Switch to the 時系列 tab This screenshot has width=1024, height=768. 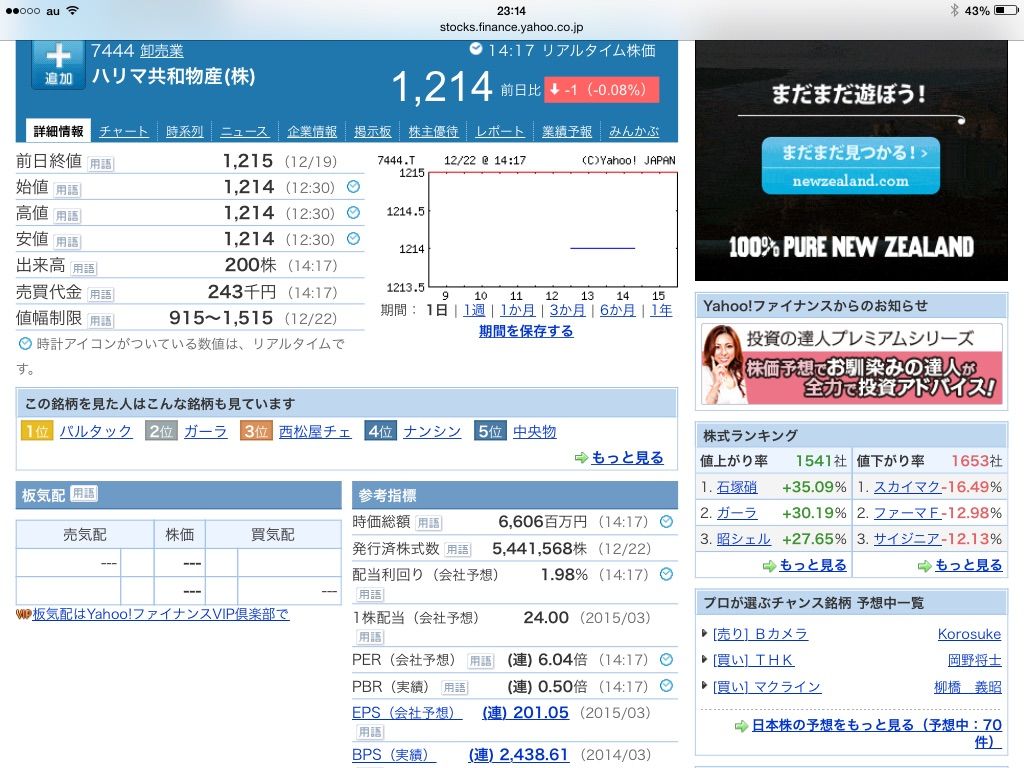(185, 131)
